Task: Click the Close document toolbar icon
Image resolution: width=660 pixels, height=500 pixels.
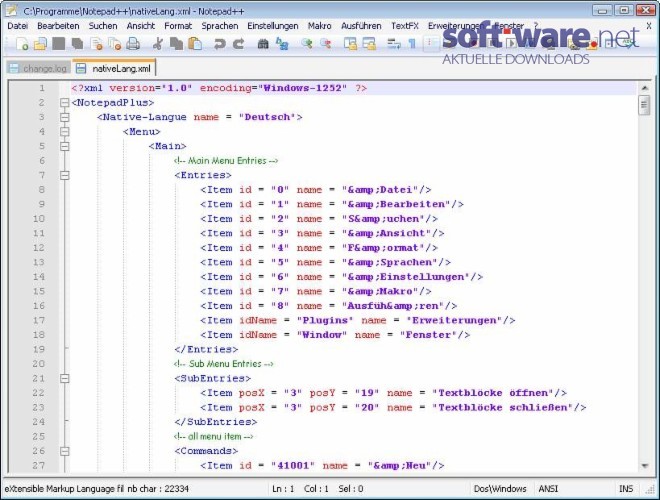Action: 97,44
